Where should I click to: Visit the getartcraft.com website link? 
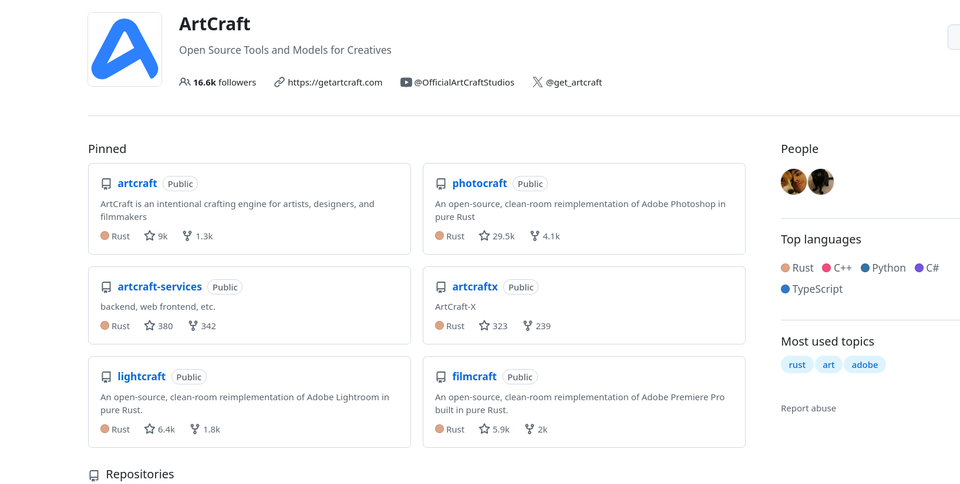pyautogui.click(x=335, y=82)
